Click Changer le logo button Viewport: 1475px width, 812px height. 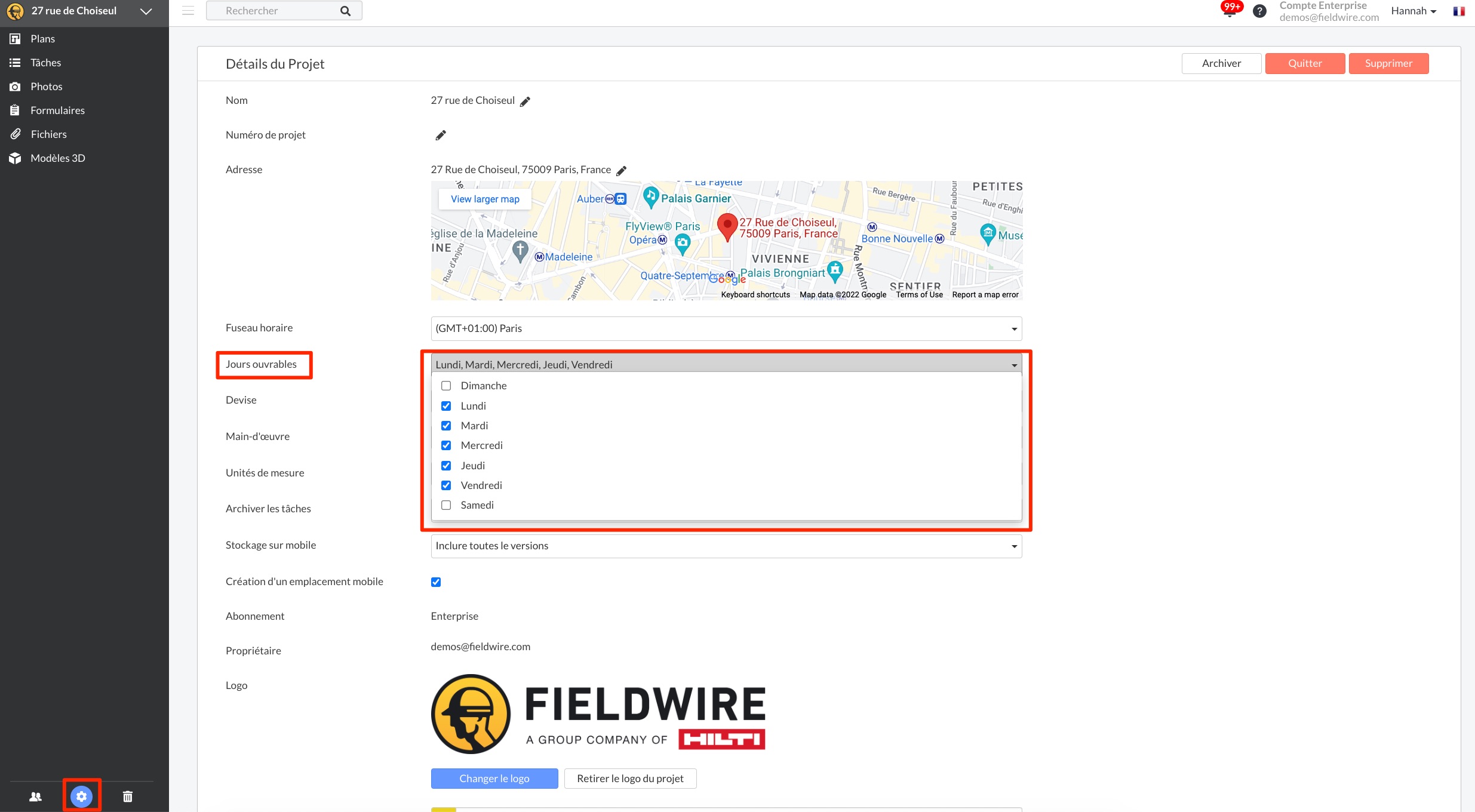point(494,779)
